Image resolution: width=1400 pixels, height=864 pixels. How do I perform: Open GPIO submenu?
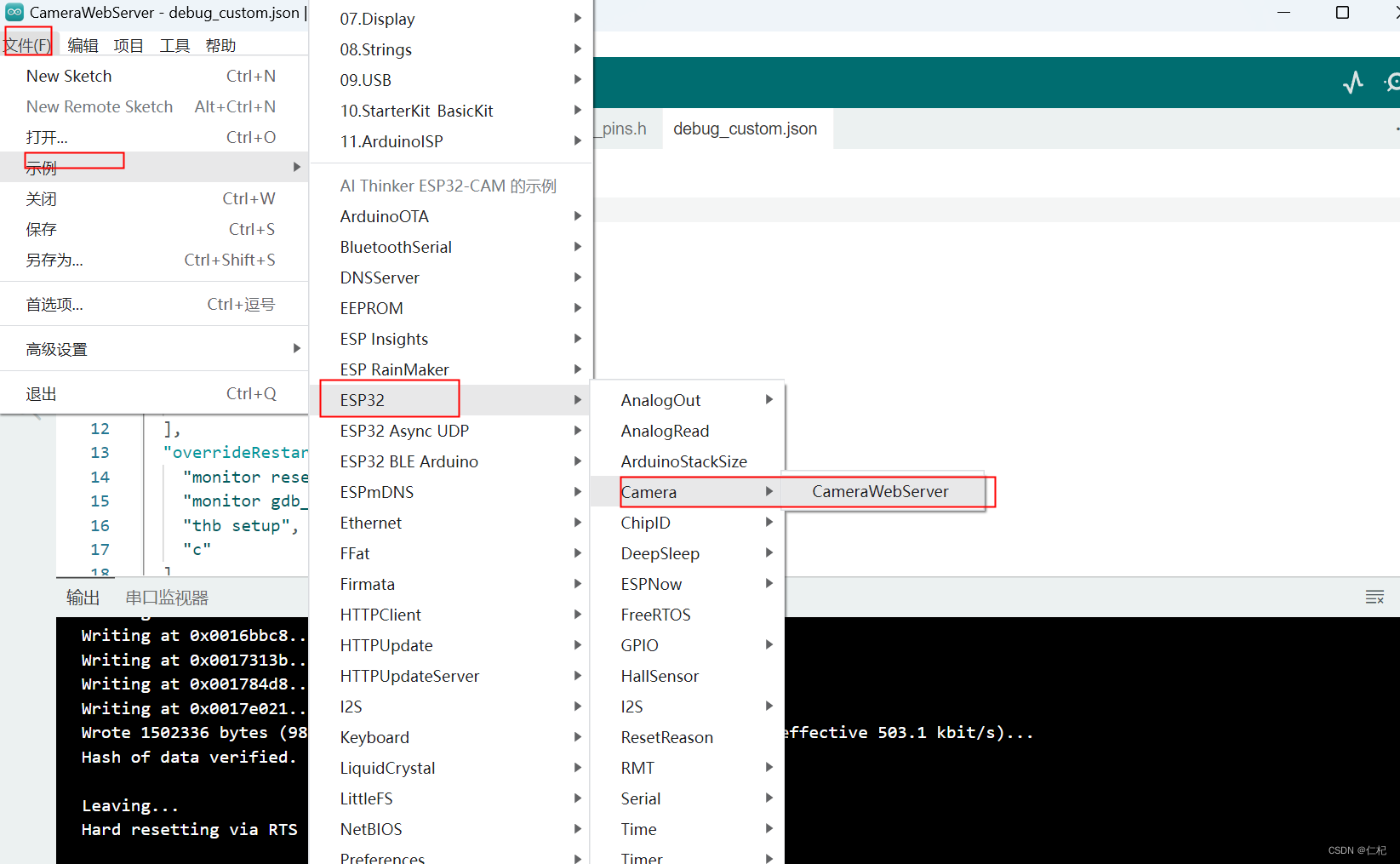[x=689, y=645]
